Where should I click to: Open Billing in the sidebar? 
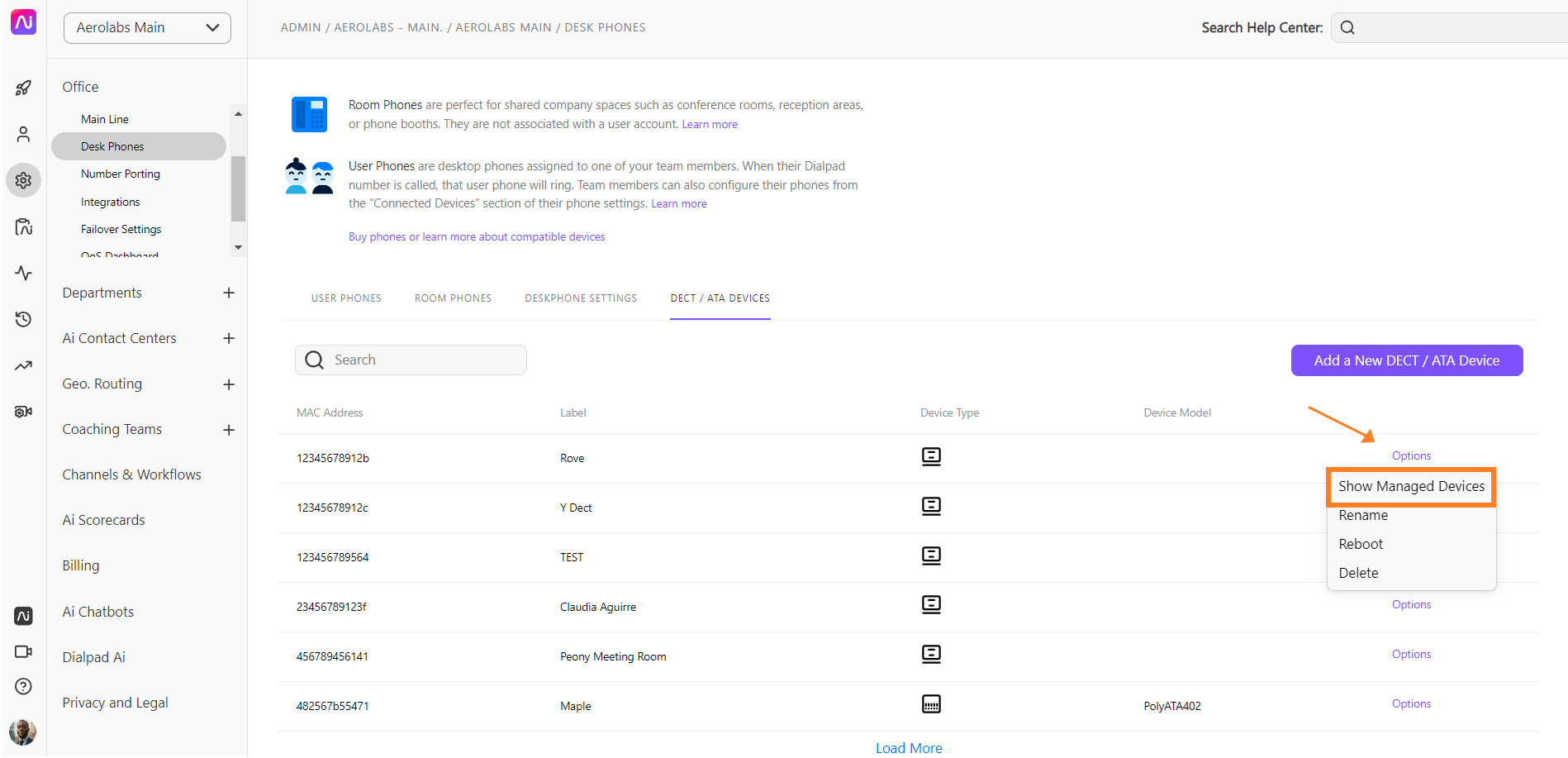81,565
